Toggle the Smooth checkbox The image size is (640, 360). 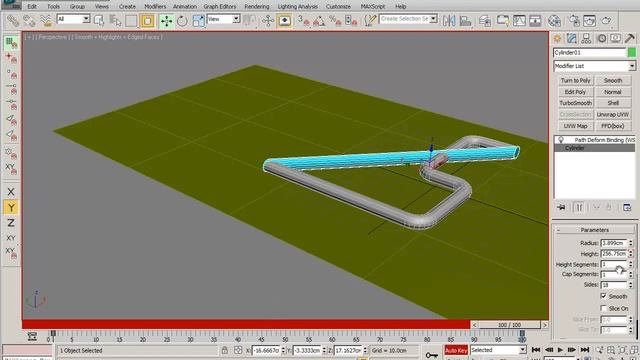(x=603, y=296)
